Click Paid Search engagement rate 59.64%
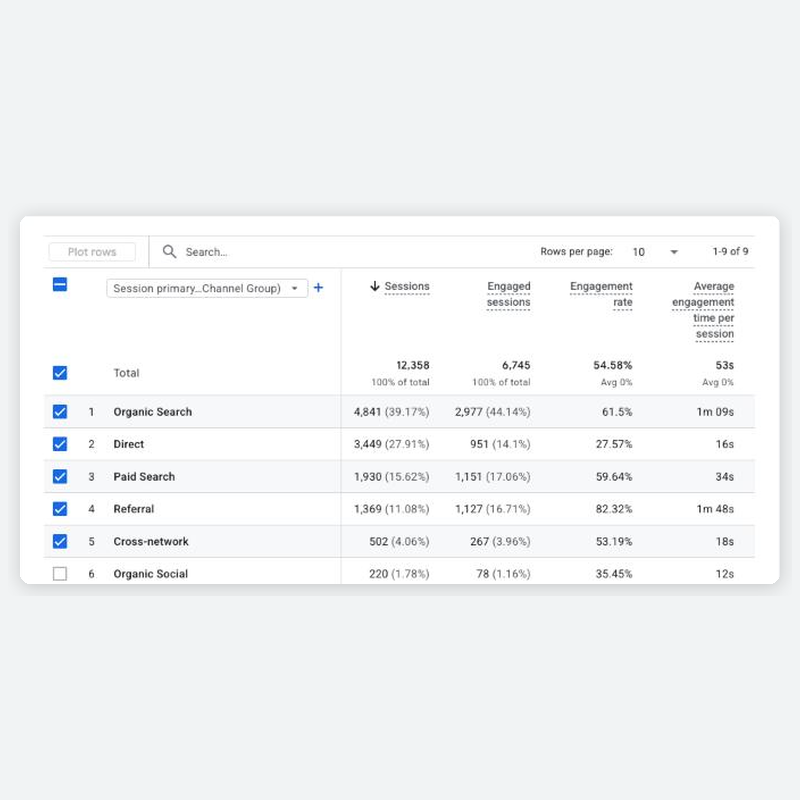Screen dimensions: 800x800 [614, 477]
